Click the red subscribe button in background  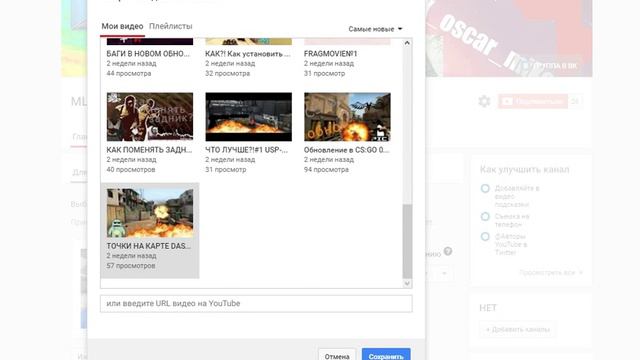pyautogui.click(x=533, y=101)
